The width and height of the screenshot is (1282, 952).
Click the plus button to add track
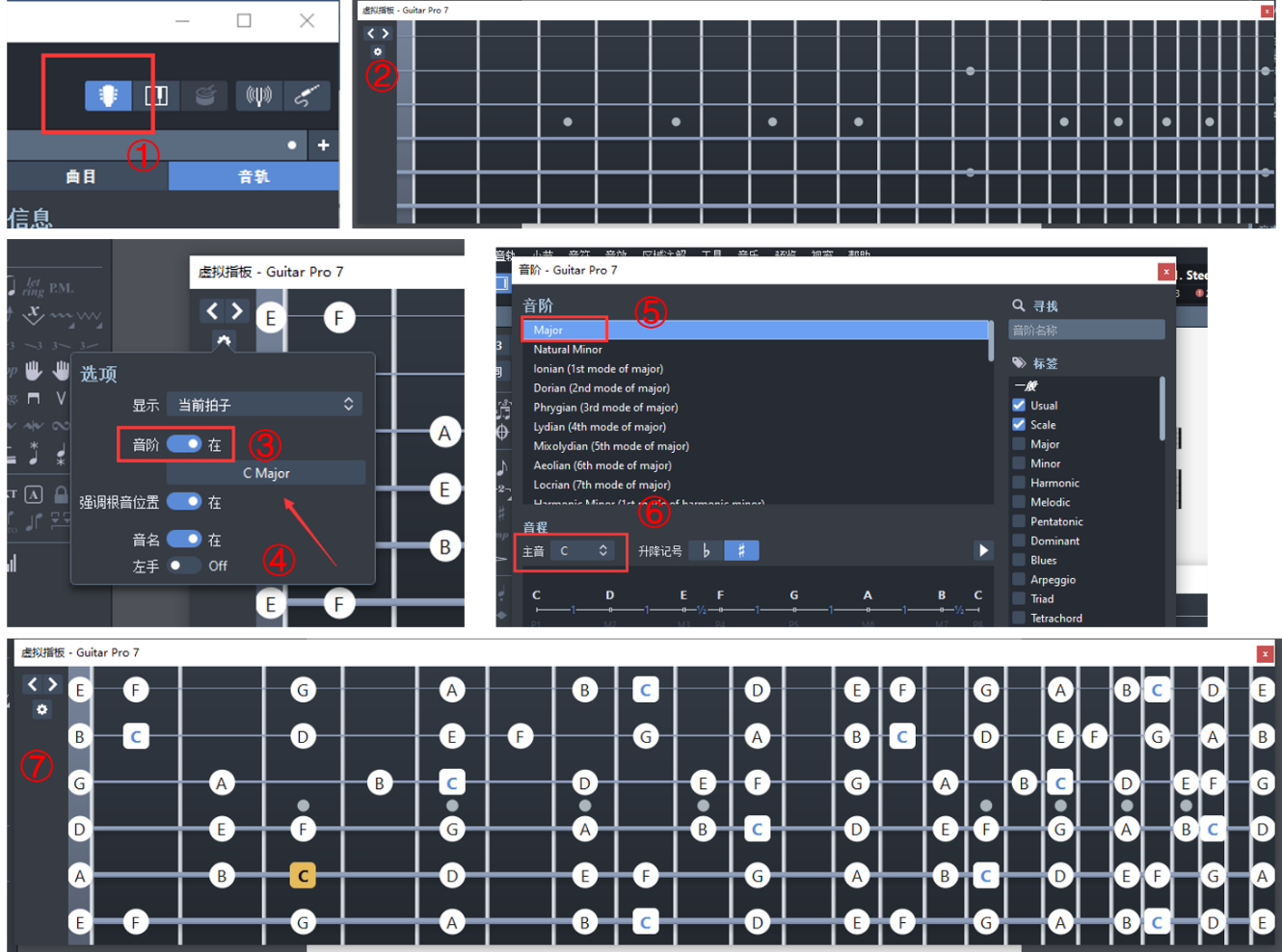[x=323, y=145]
